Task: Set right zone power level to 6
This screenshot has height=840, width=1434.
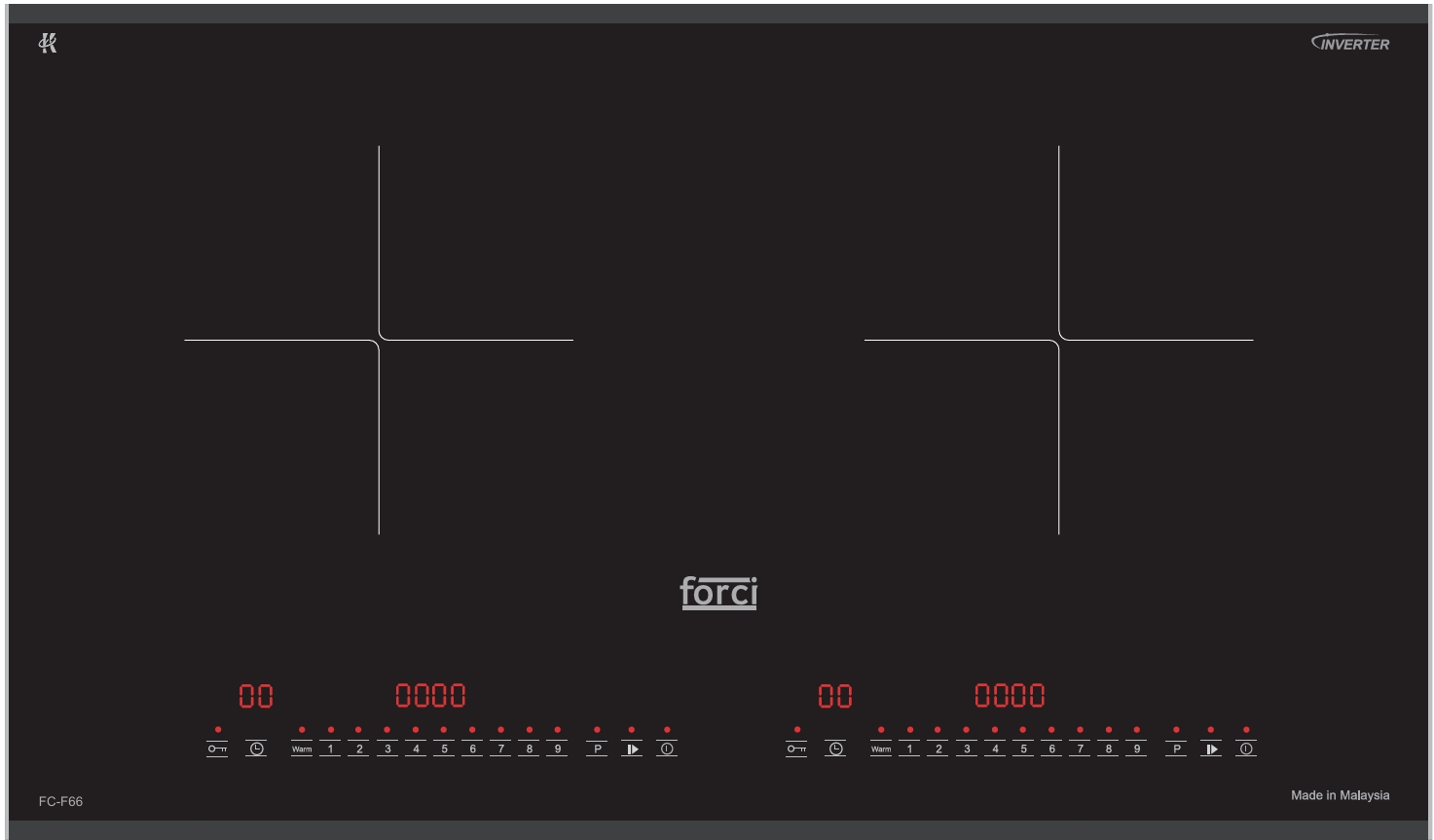Action: tap(1051, 749)
